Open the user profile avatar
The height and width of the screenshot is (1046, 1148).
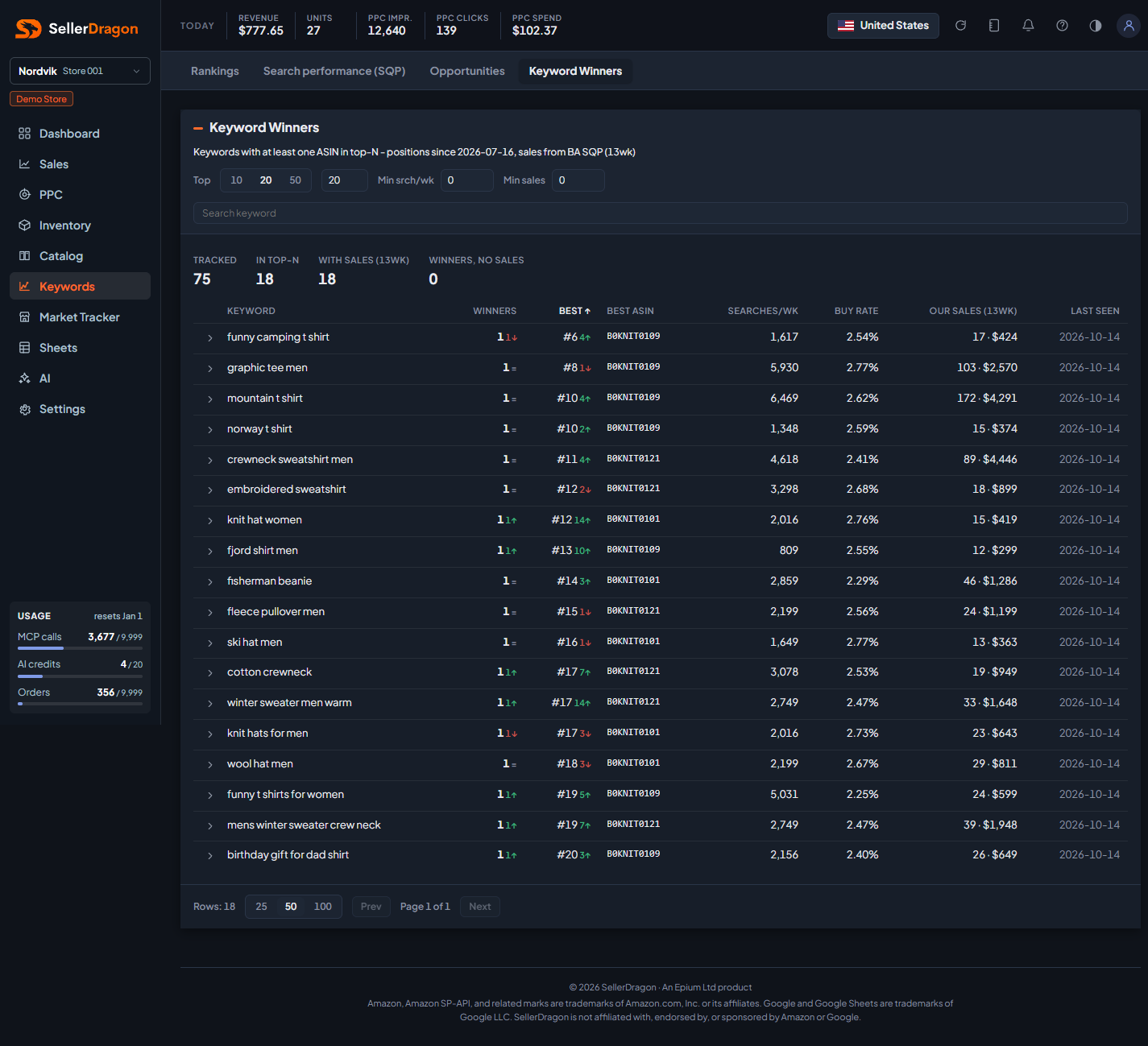[x=1129, y=26]
